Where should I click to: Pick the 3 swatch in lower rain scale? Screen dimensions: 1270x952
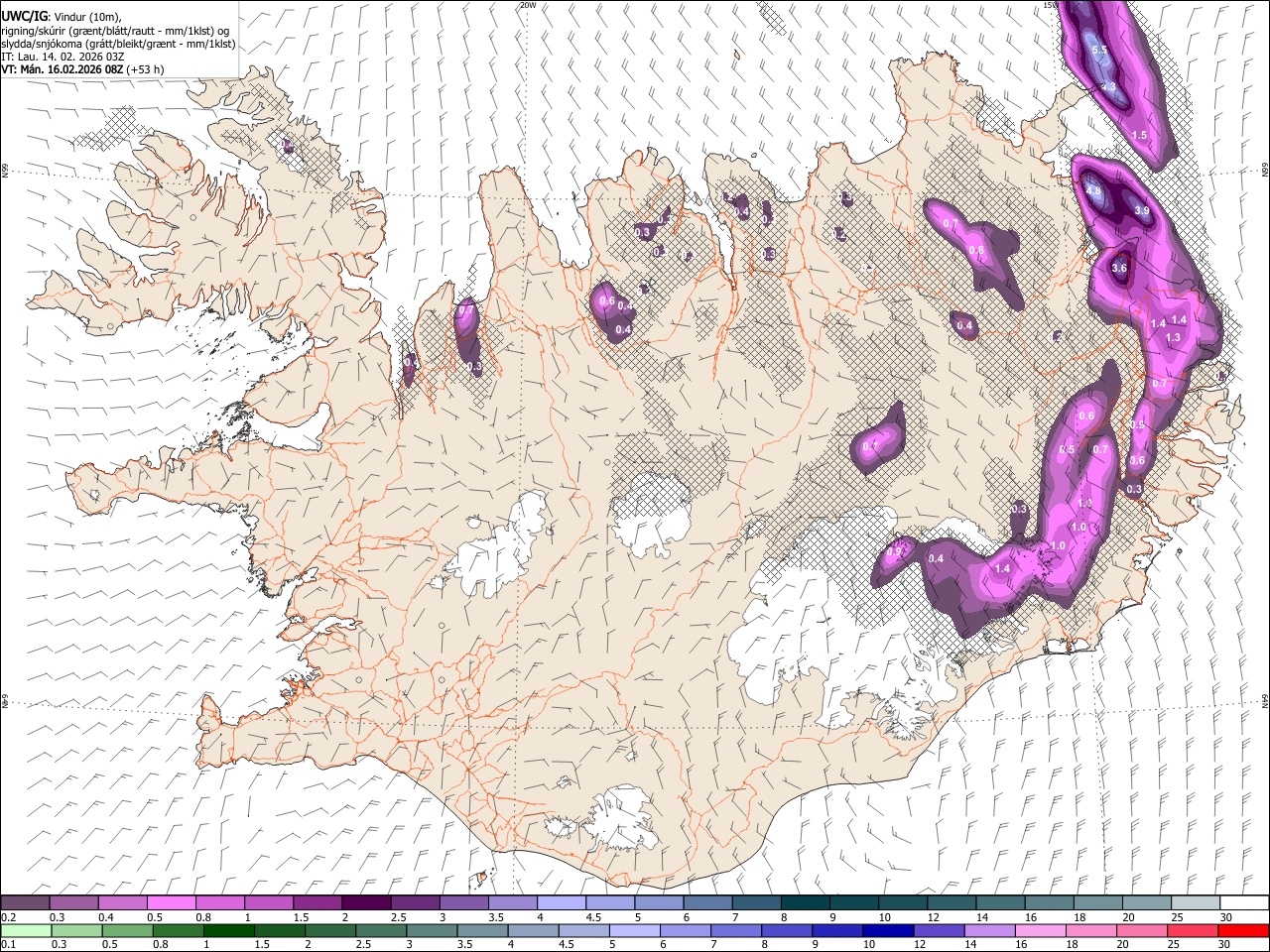click(x=432, y=930)
